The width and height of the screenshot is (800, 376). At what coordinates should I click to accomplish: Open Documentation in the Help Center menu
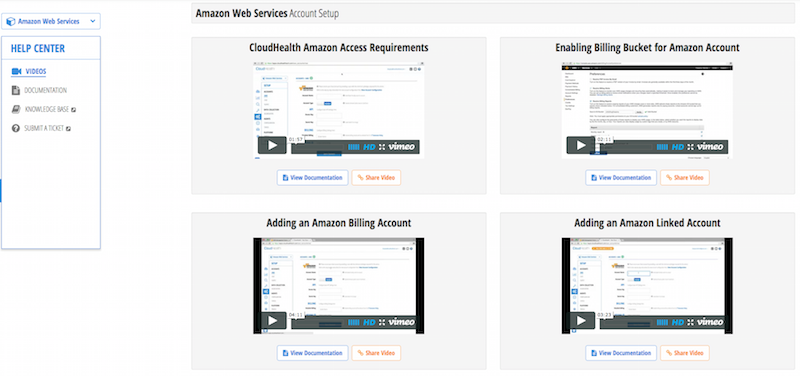pos(39,90)
